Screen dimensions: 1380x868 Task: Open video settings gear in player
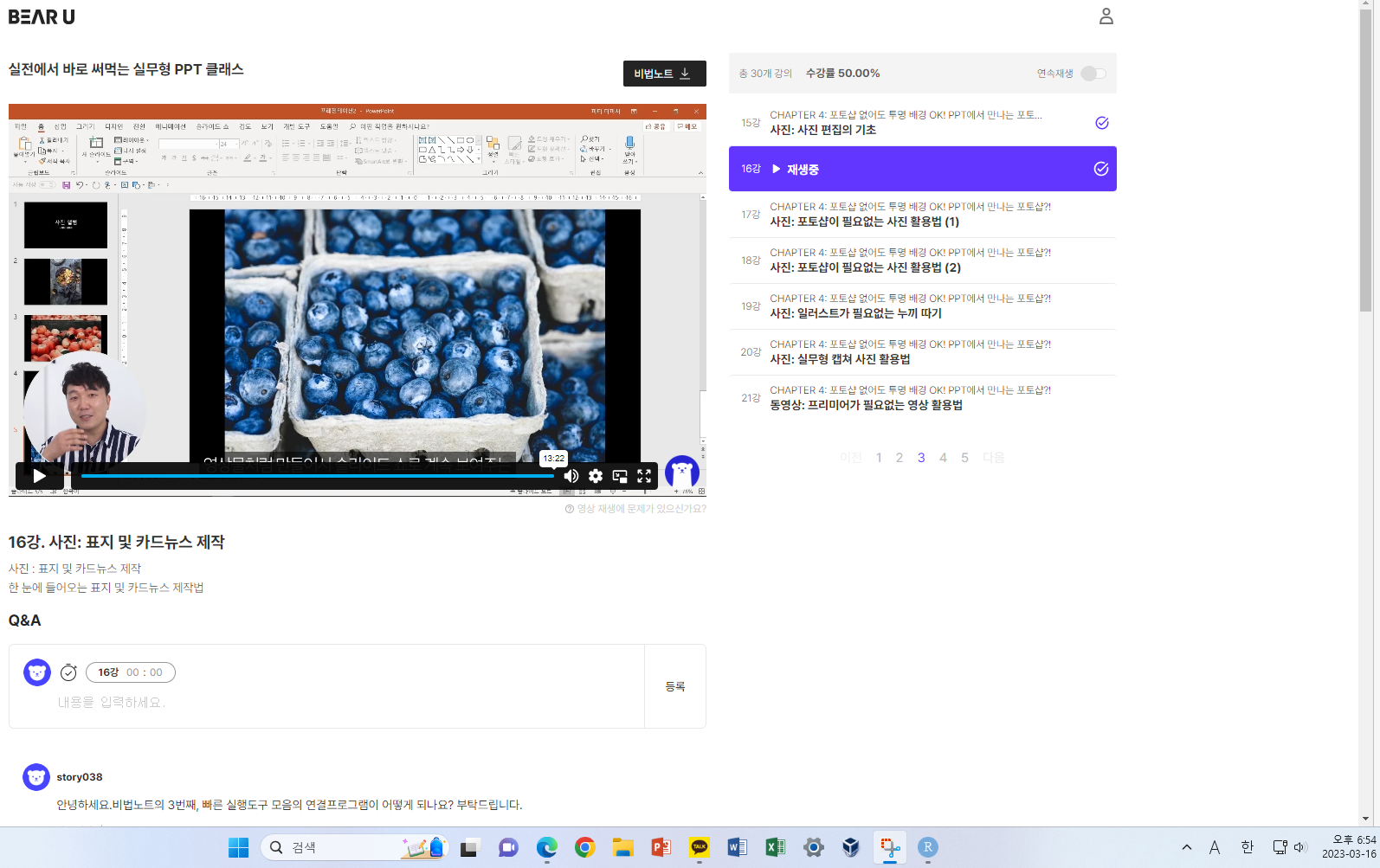tap(596, 476)
